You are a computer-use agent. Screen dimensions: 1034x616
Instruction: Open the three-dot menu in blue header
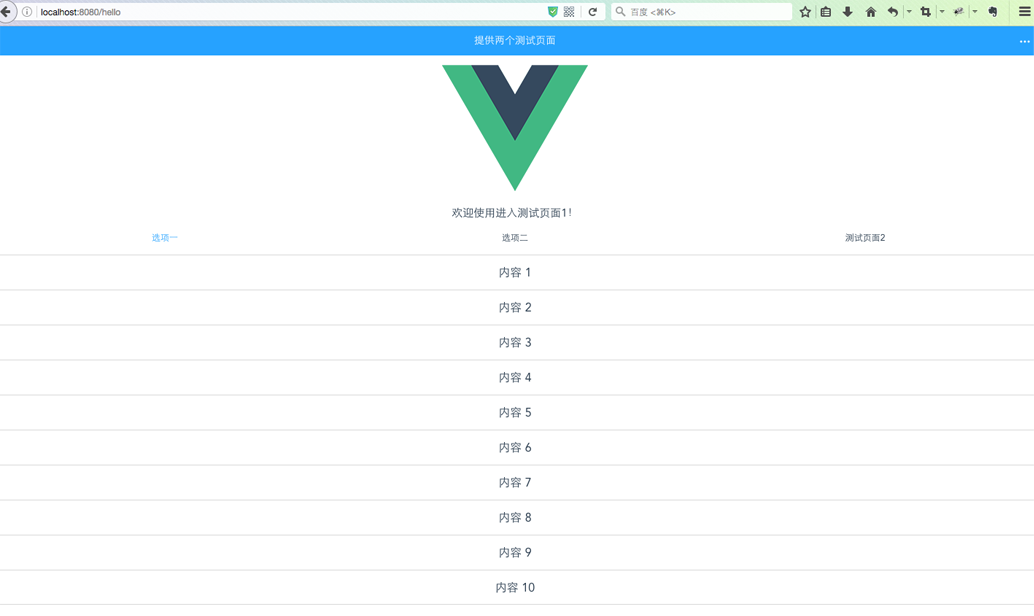click(x=1024, y=41)
